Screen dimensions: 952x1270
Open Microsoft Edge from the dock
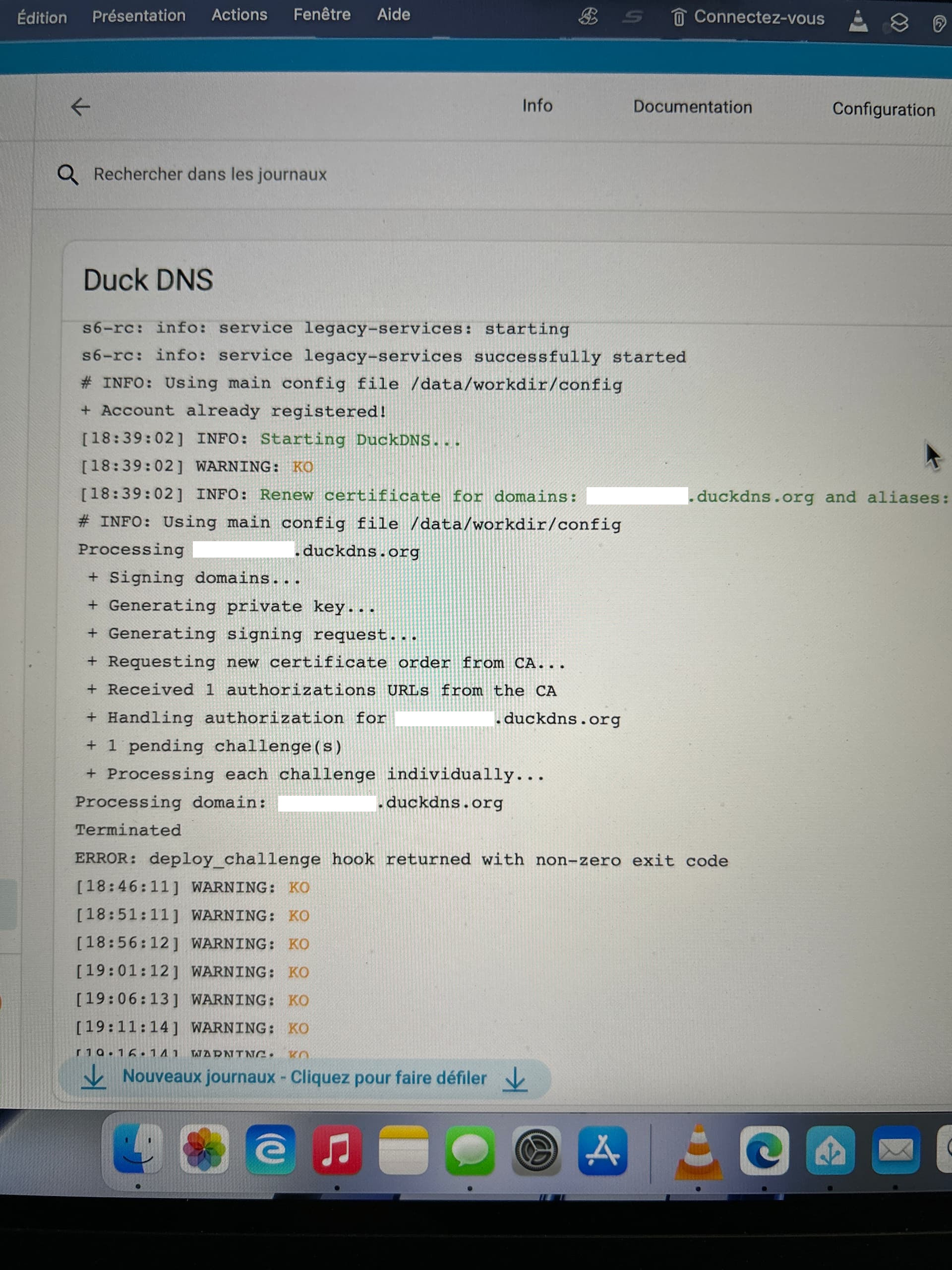(x=764, y=1150)
